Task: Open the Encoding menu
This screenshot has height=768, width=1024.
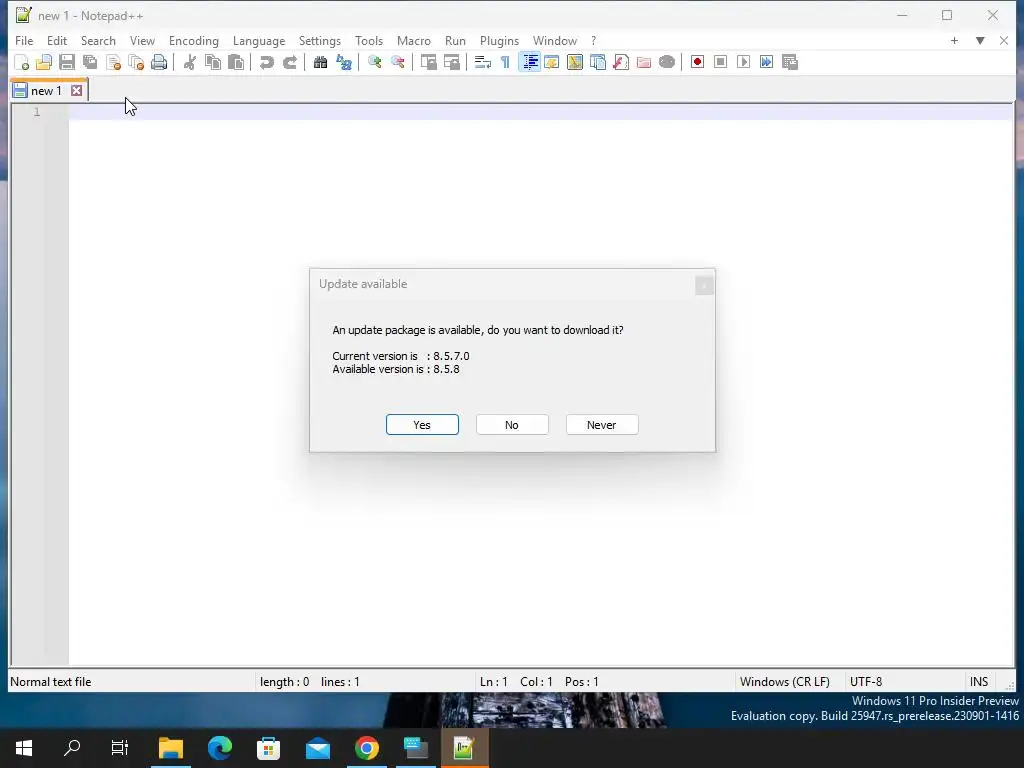Action: click(x=193, y=40)
